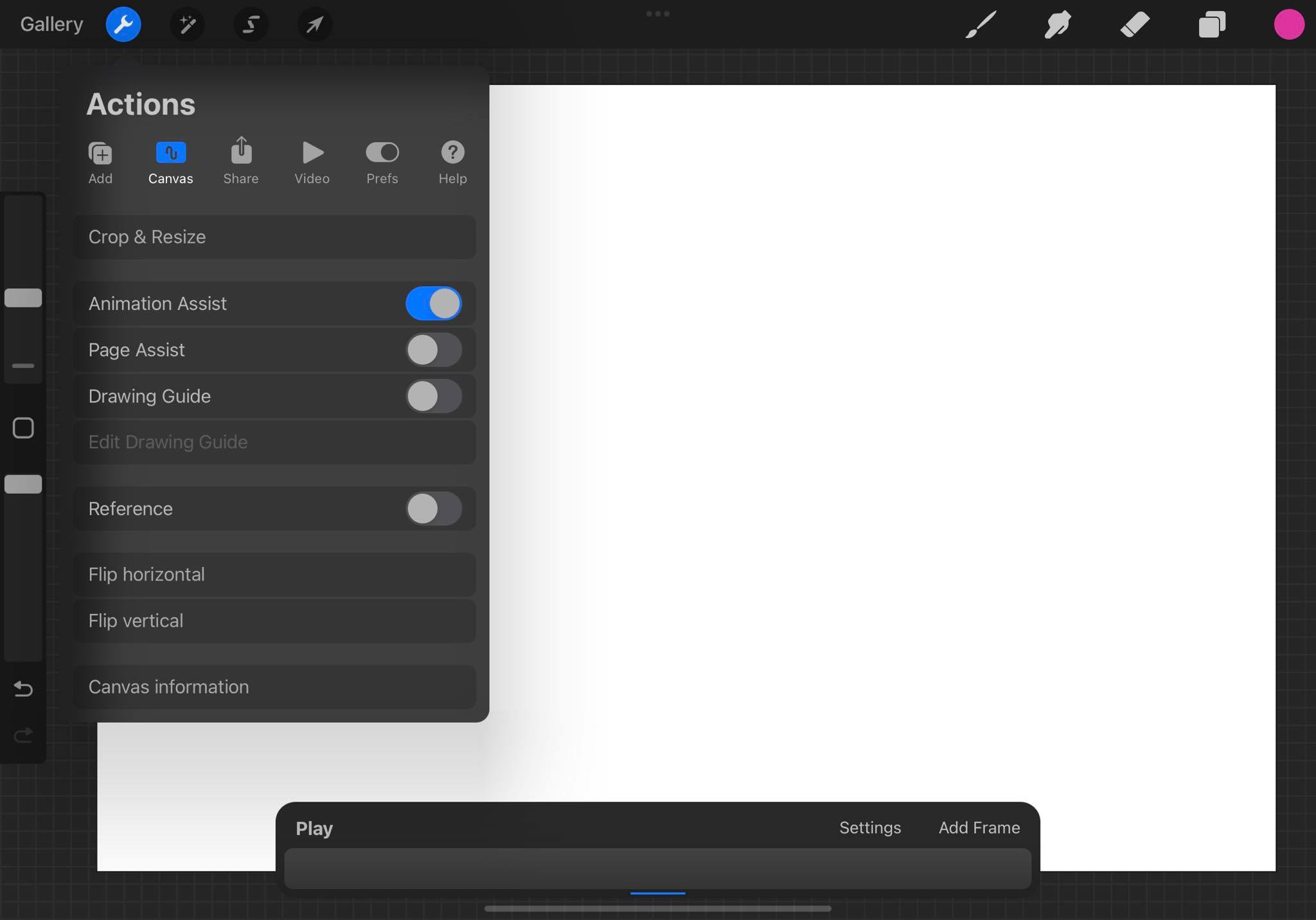Activate the Transform arrow tool
The width and height of the screenshot is (1316, 920).
coord(314,24)
